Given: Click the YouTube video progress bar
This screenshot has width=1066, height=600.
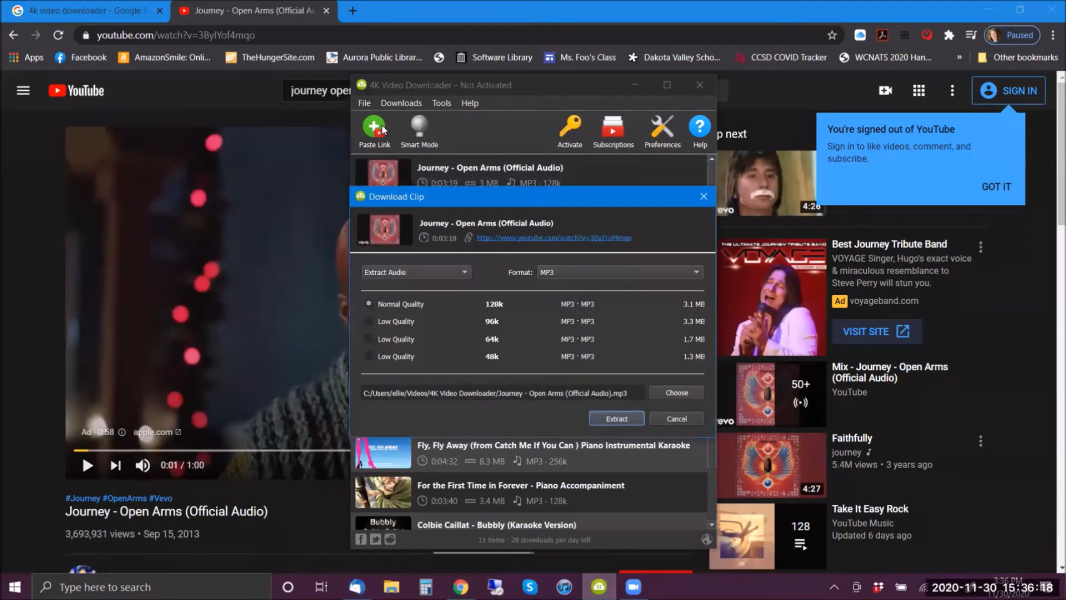Looking at the screenshot, I should point(211,450).
